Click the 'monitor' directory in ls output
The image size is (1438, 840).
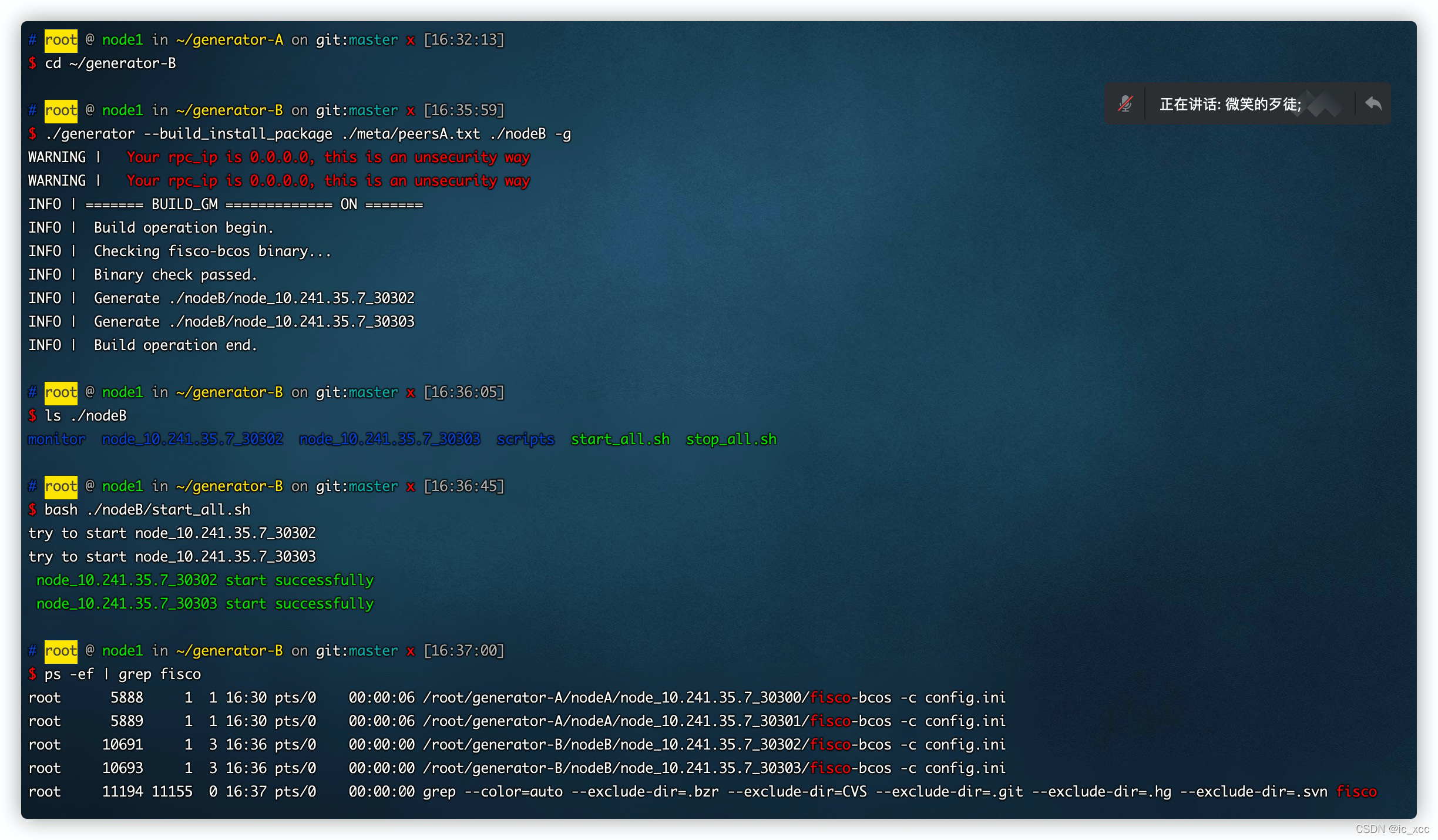coord(56,439)
